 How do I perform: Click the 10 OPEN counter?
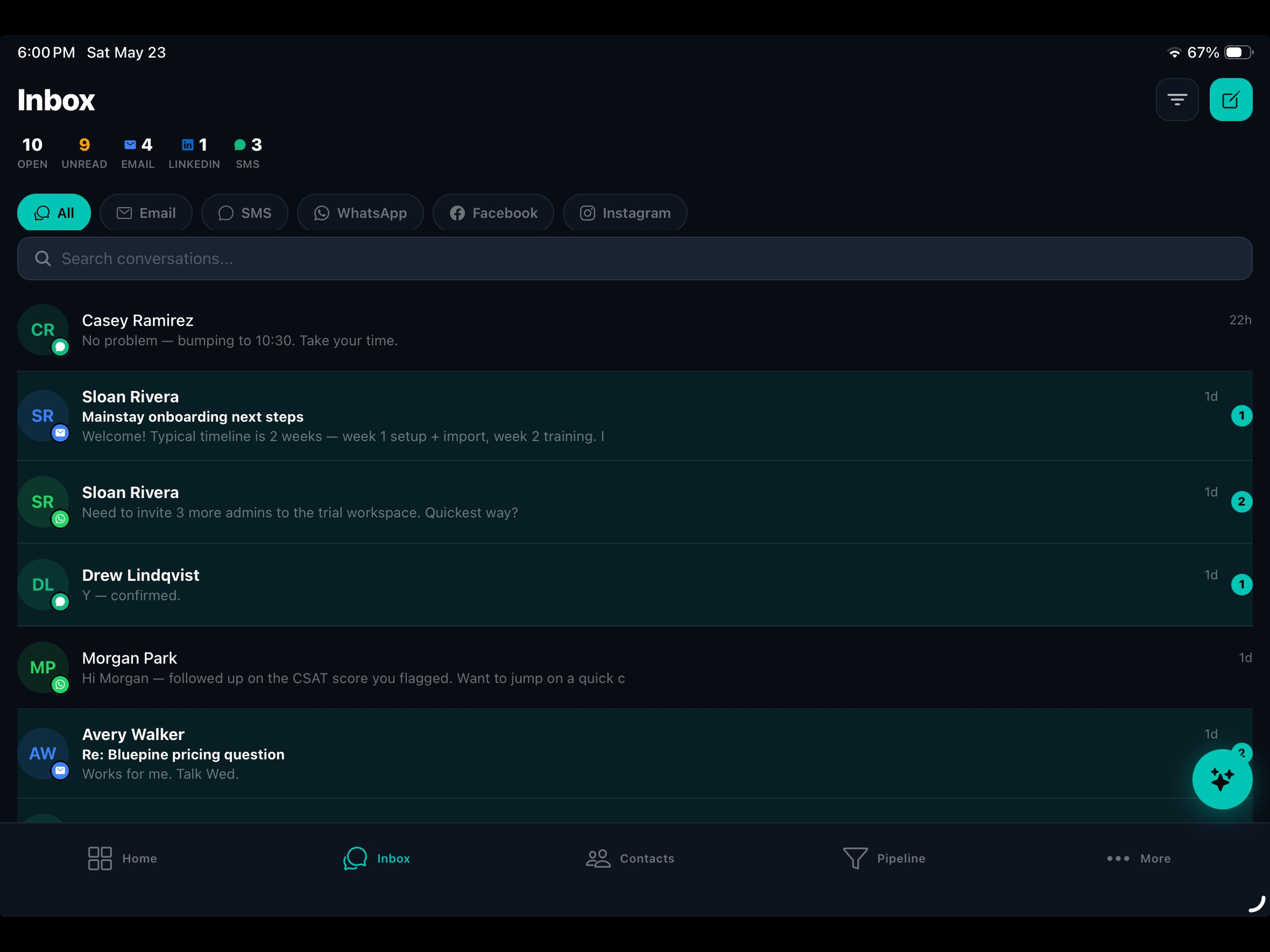(32, 153)
